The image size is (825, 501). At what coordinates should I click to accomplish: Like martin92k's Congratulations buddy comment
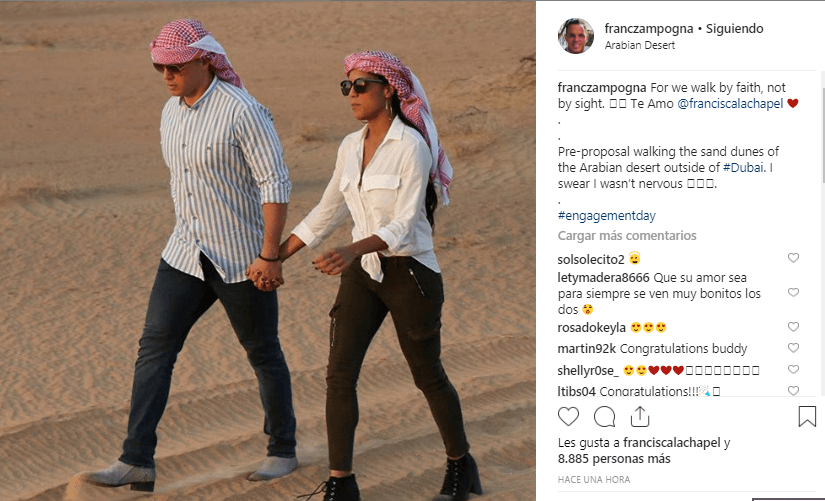[793, 347]
